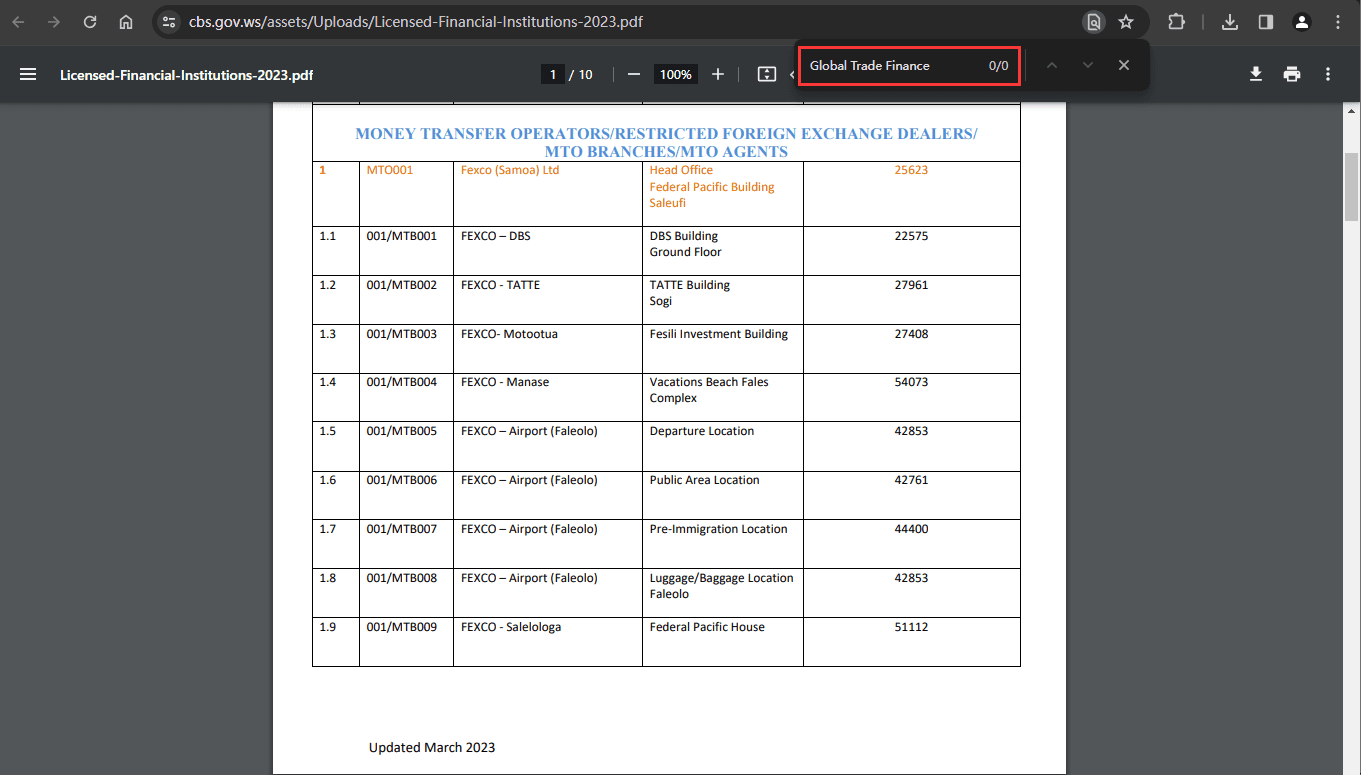Click the vertical scrollbar thumb
Viewport: 1361px width, 775px height.
[1352, 186]
